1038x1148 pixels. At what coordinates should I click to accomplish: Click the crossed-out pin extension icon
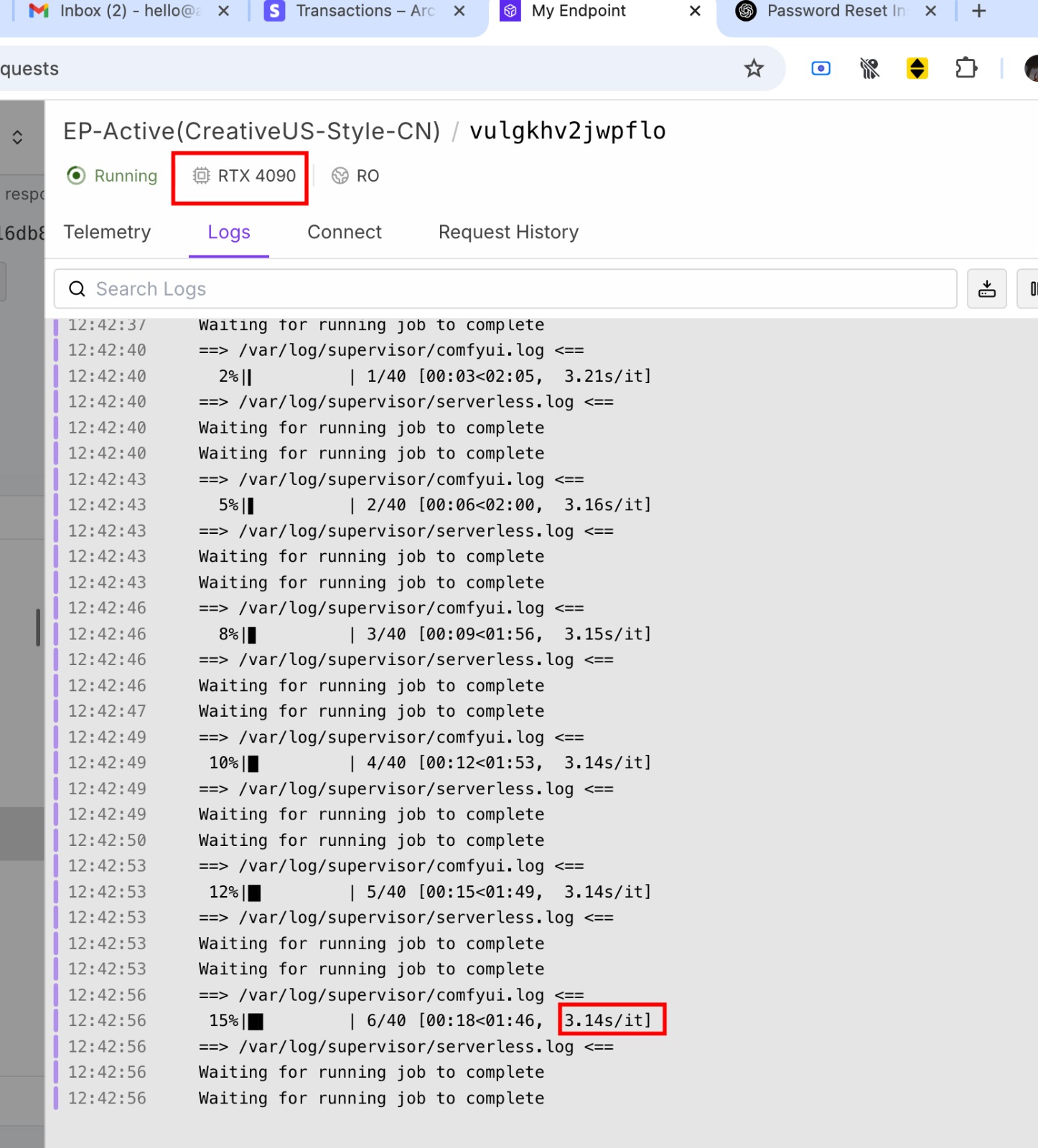click(869, 69)
